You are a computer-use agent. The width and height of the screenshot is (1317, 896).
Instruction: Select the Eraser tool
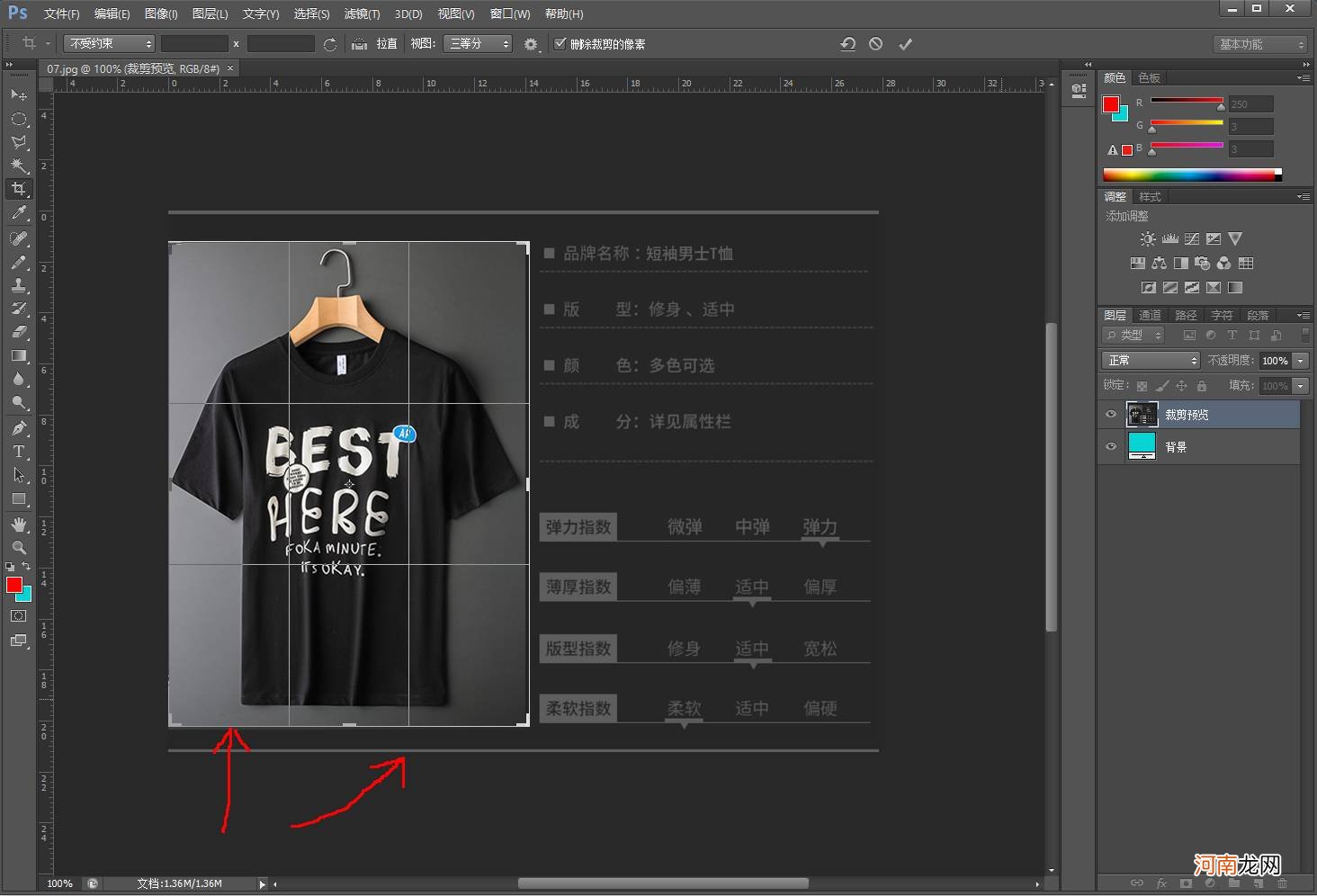pos(18,332)
